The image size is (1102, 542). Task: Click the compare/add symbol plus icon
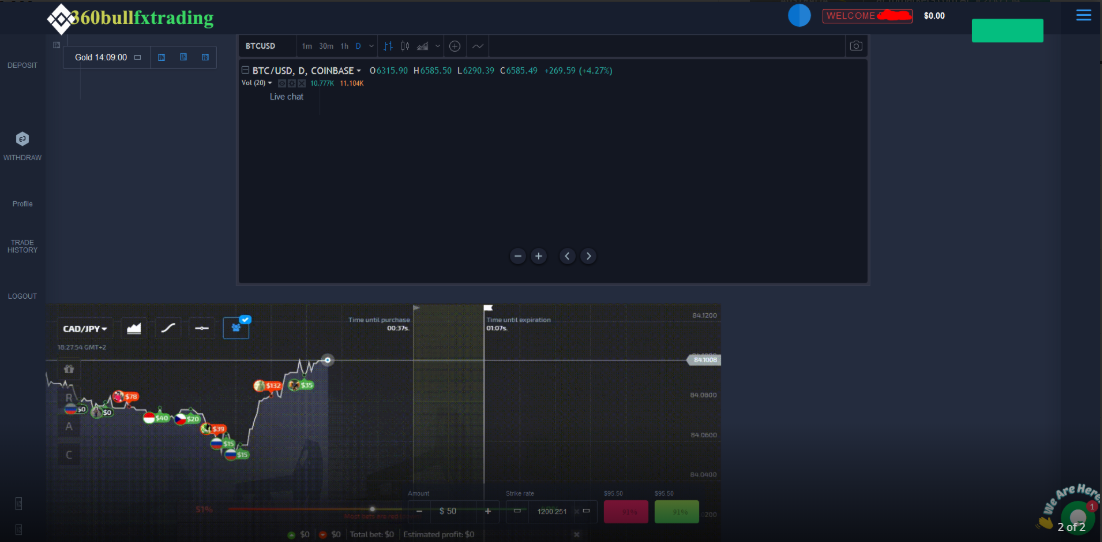[x=455, y=46]
